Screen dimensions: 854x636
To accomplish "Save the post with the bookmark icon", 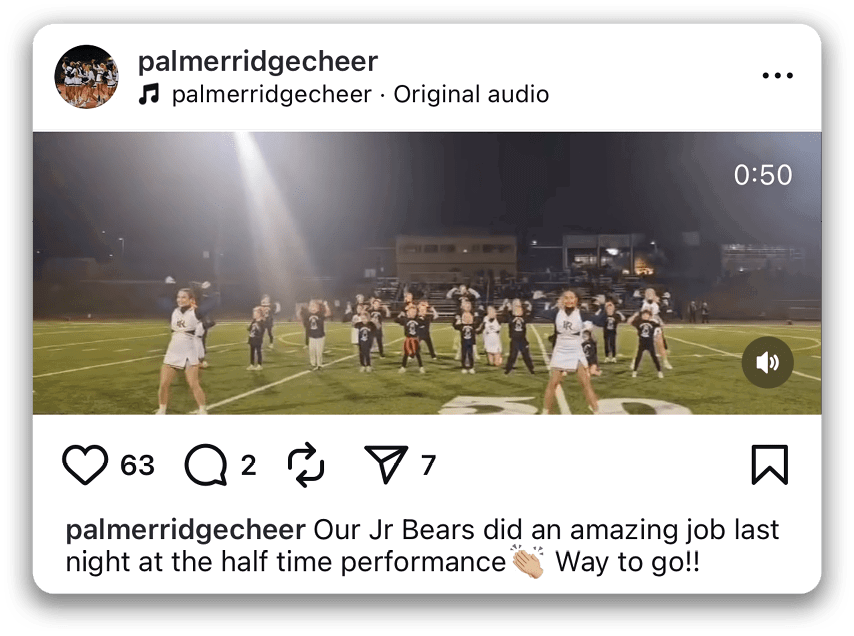I will [x=769, y=465].
